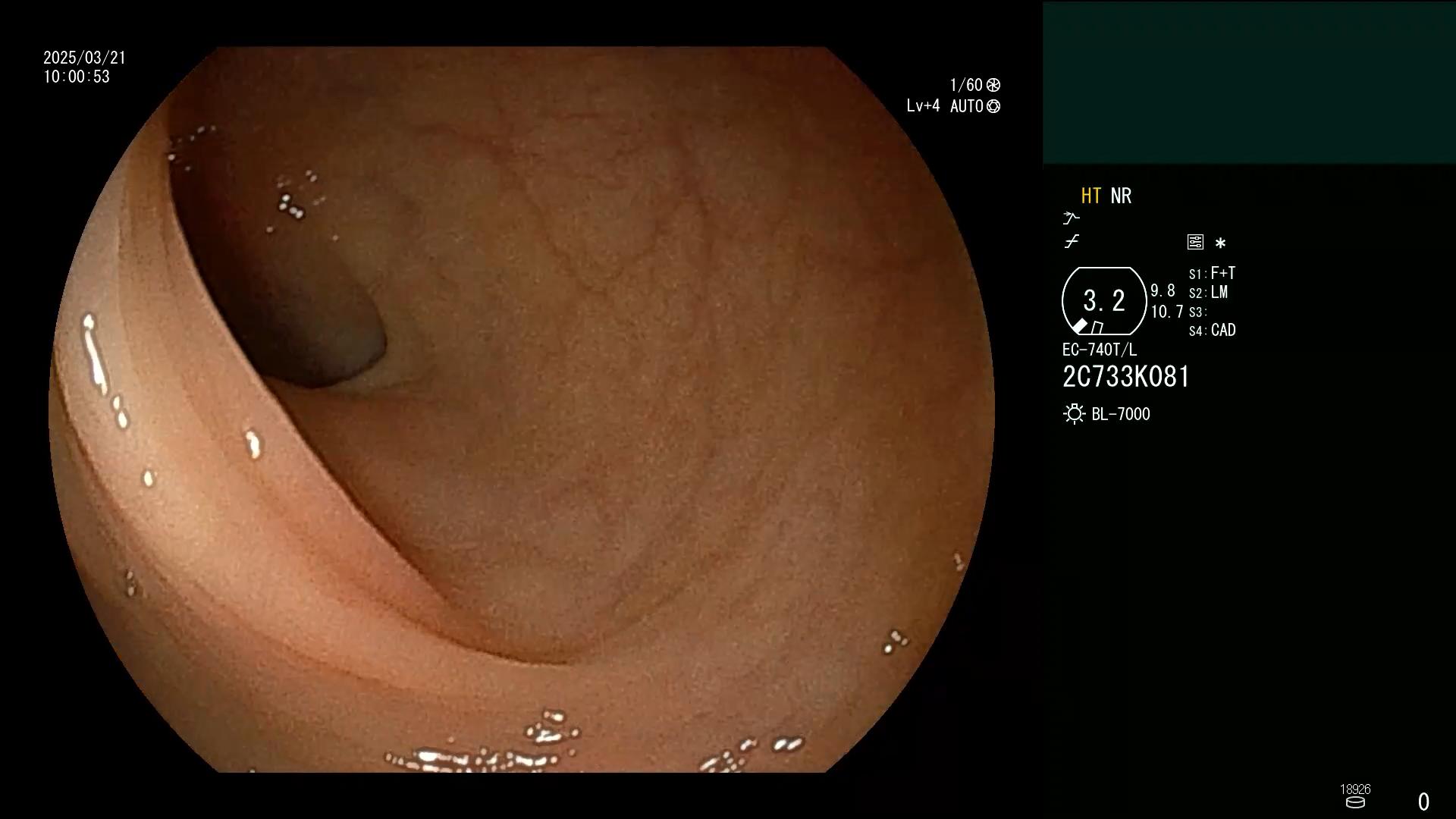
Task: Click the tone curve icon below it
Action: point(1072,242)
